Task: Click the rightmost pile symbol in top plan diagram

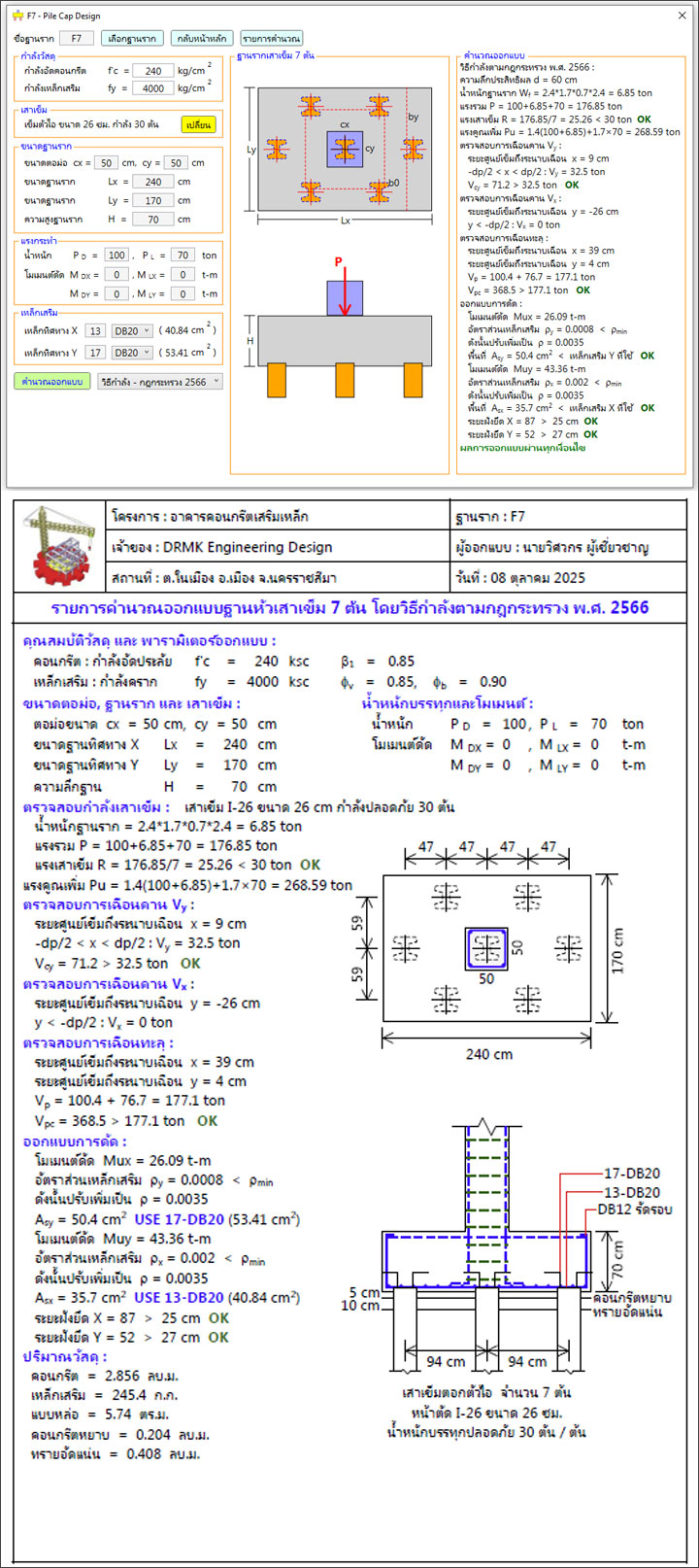Action: point(414,149)
